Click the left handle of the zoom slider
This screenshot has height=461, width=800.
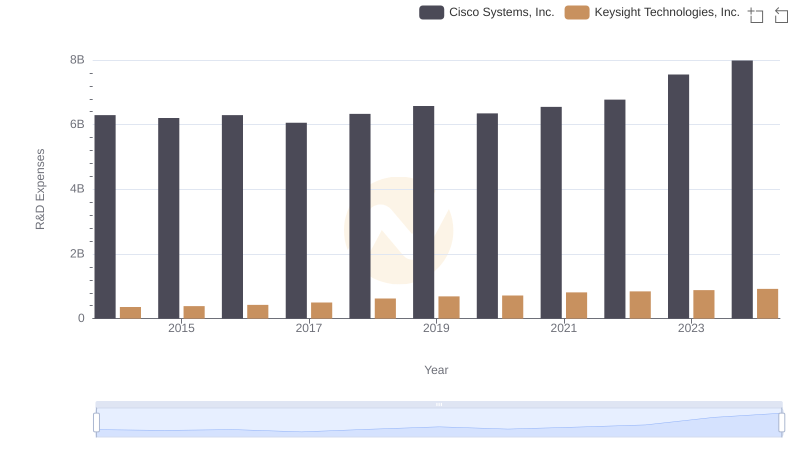click(x=96, y=423)
